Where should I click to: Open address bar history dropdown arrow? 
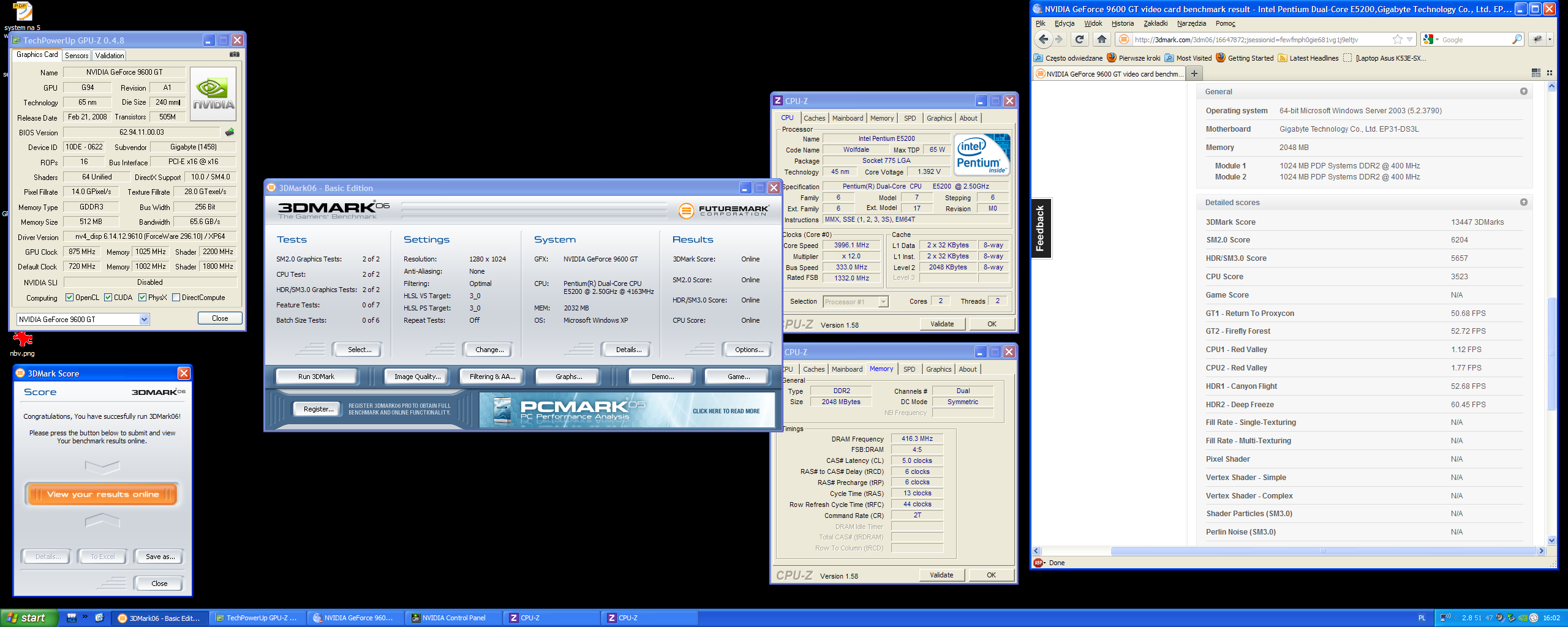click(x=1409, y=39)
